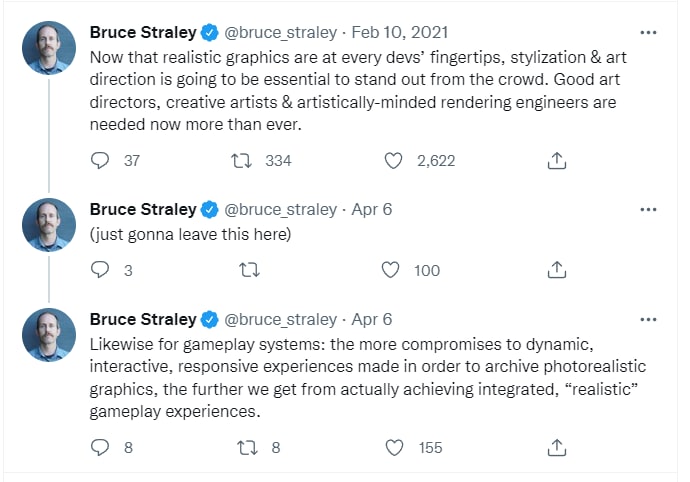The image size is (690, 482).
Task: Click Bruce Straley's avatar on the middle tweet
Action: pyautogui.click(x=48, y=224)
